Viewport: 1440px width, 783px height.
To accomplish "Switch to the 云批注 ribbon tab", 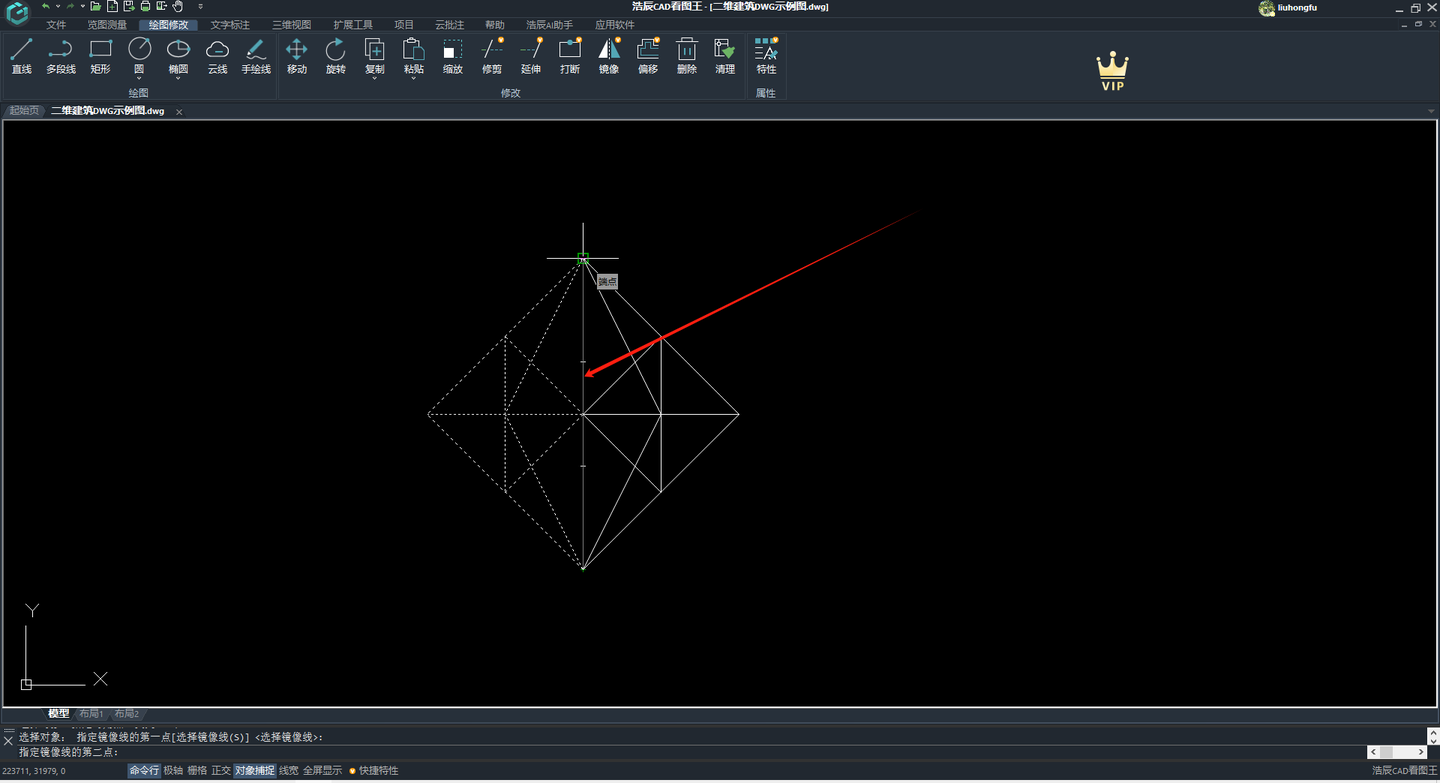I will point(449,25).
